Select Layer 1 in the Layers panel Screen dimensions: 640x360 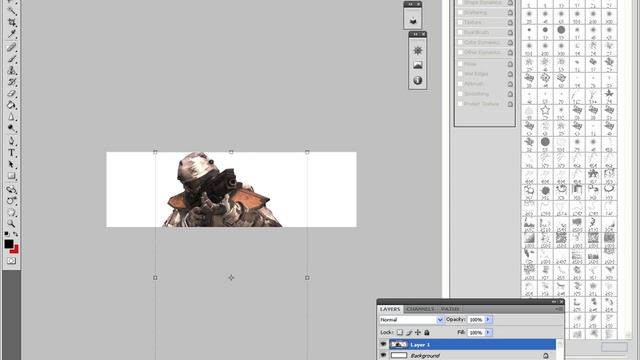pyautogui.click(x=472, y=344)
